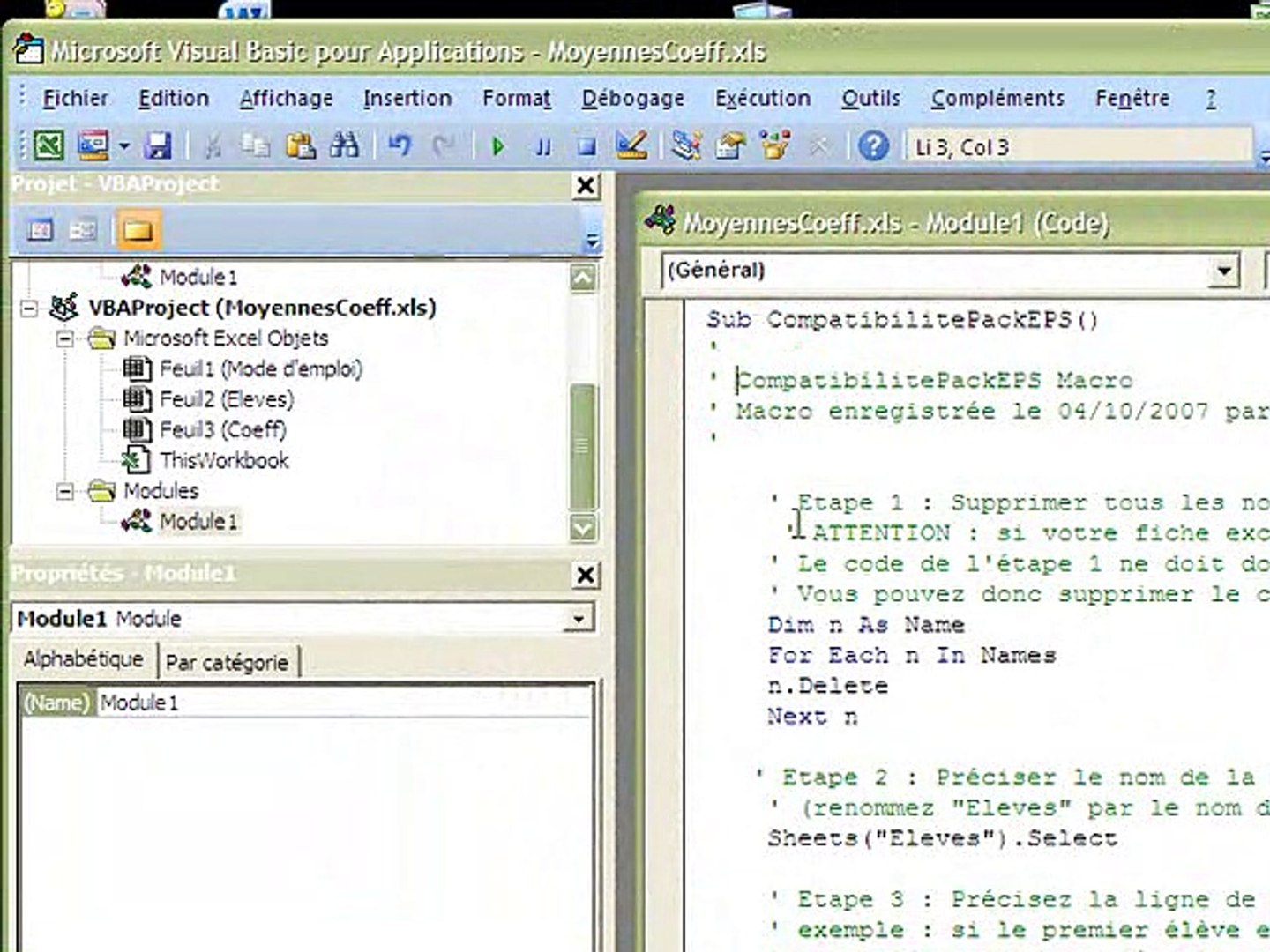Save the MoyennesCoeff.xls project
The image size is (1270, 952).
pos(158,145)
